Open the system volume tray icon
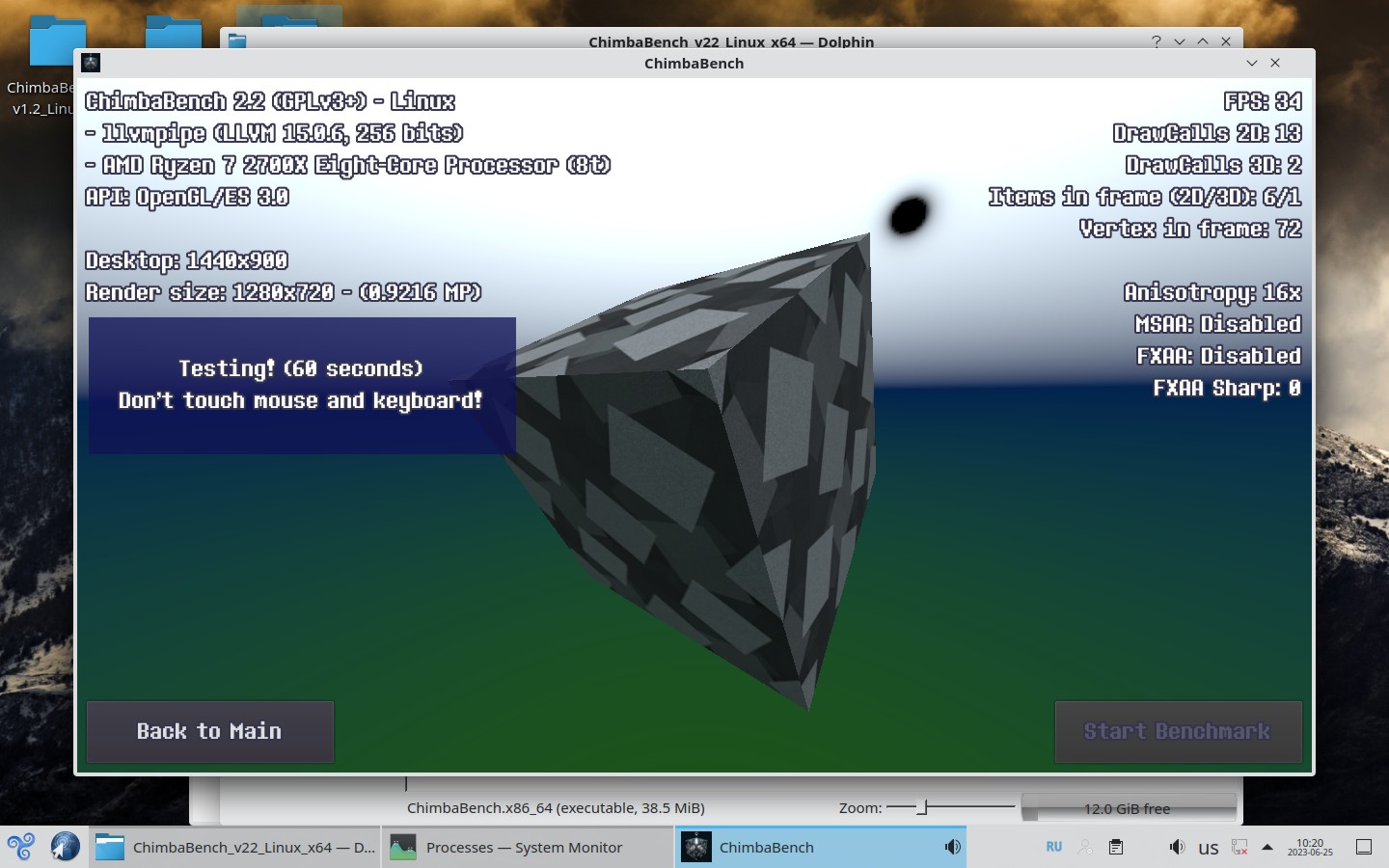The width and height of the screenshot is (1389, 868). pos(1177,847)
